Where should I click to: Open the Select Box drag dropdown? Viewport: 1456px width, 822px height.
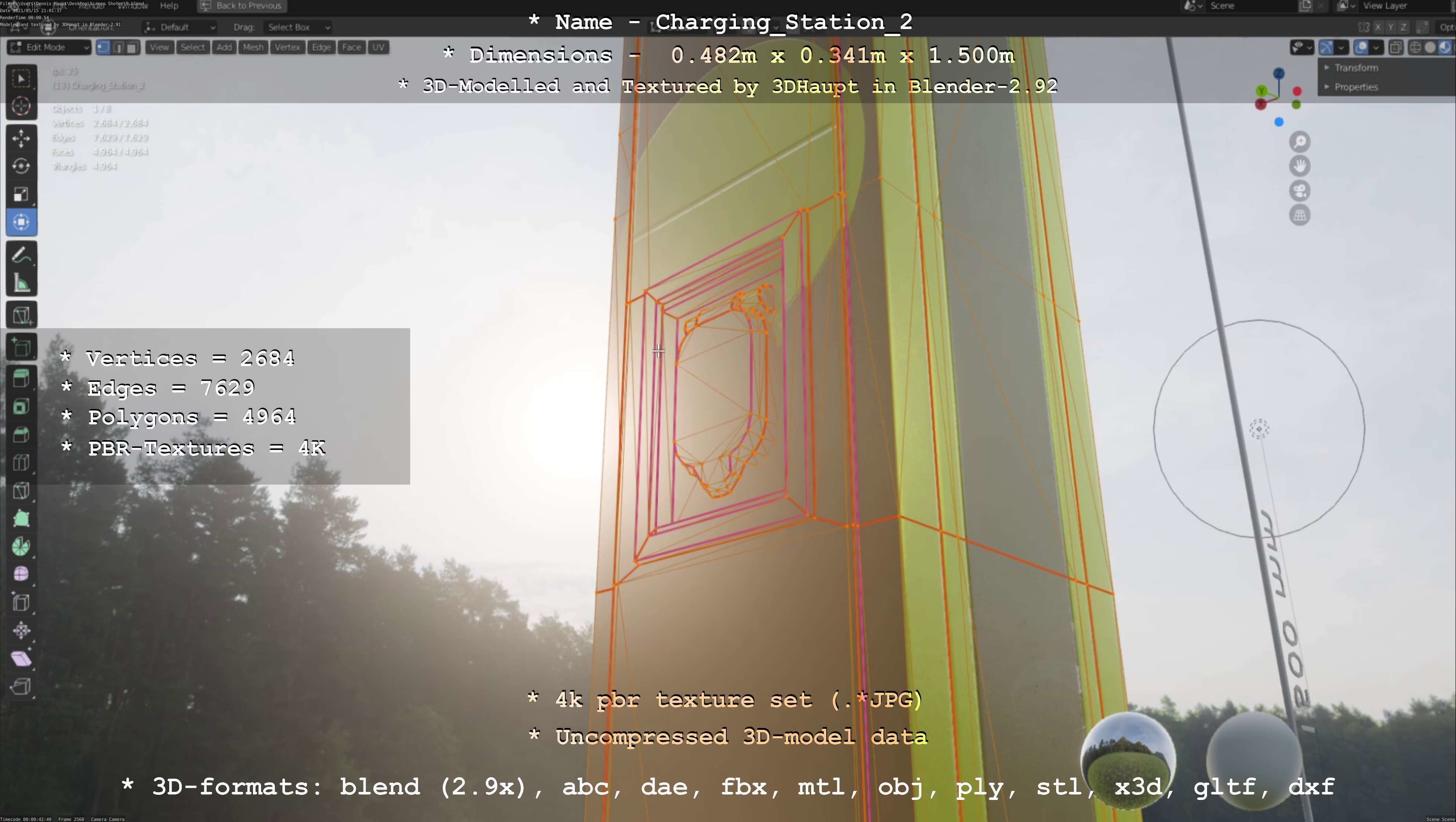point(297,27)
